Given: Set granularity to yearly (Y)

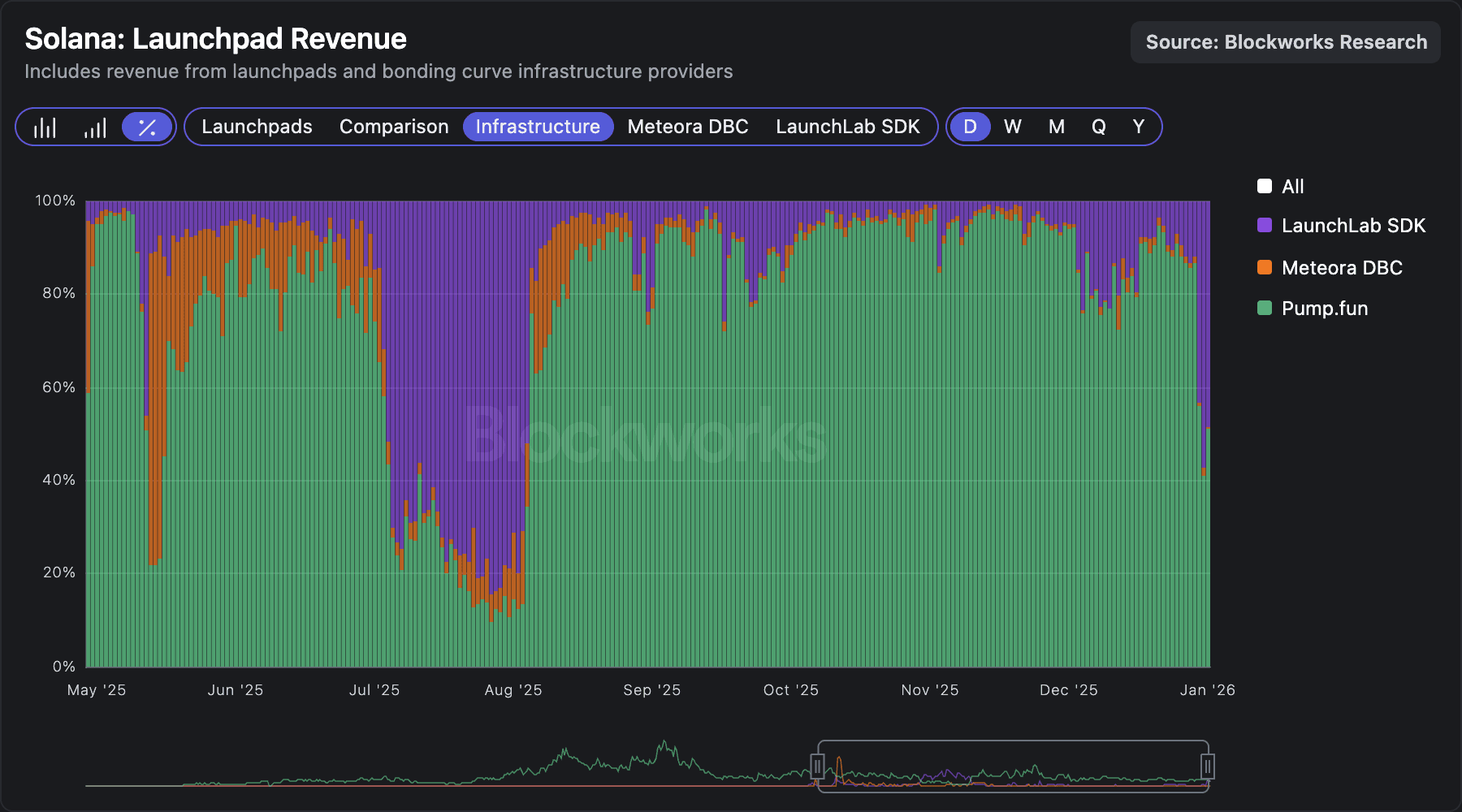Looking at the screenshot, I should [x=1138, y=127].
